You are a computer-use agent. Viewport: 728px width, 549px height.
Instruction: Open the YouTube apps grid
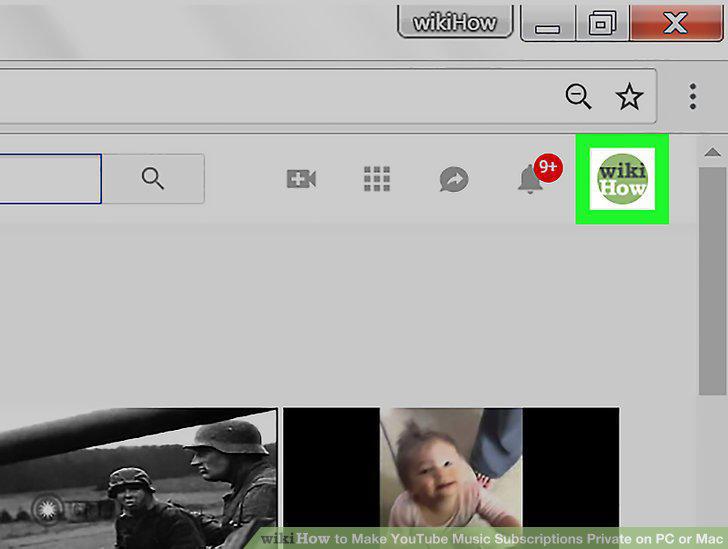377,179
